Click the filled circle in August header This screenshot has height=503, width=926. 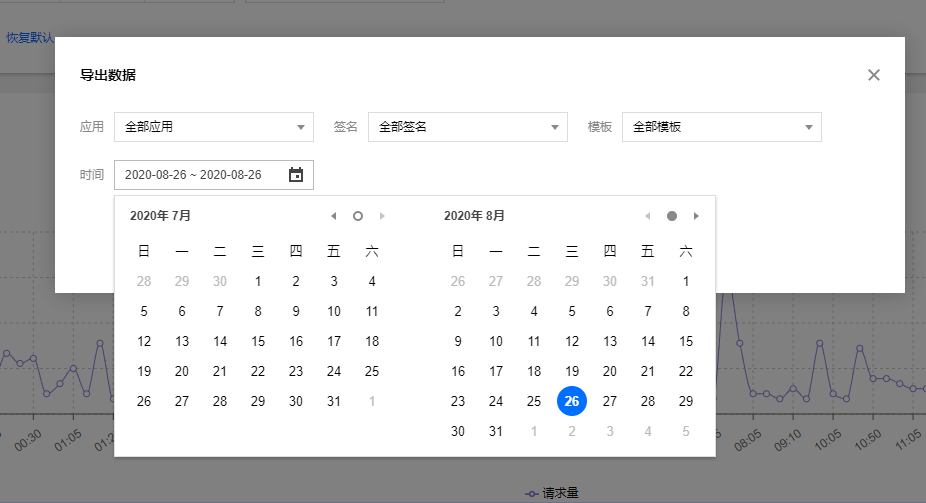(x=672, y=216)
